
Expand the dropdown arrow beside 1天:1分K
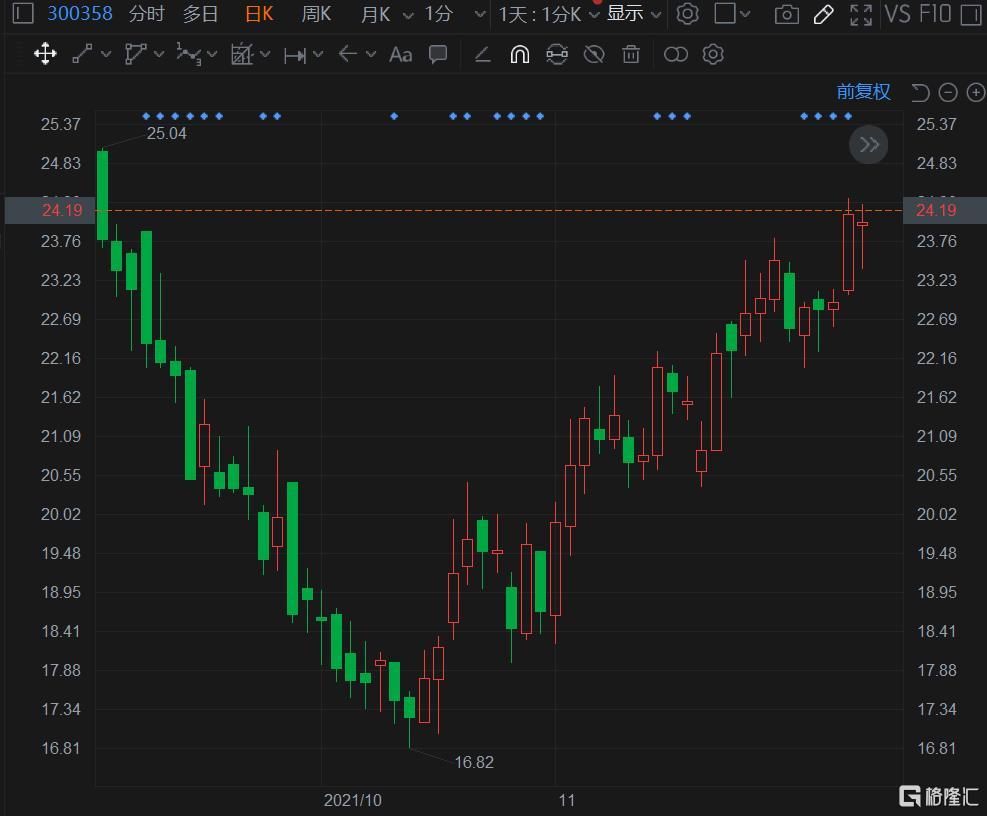click(594, 14)
